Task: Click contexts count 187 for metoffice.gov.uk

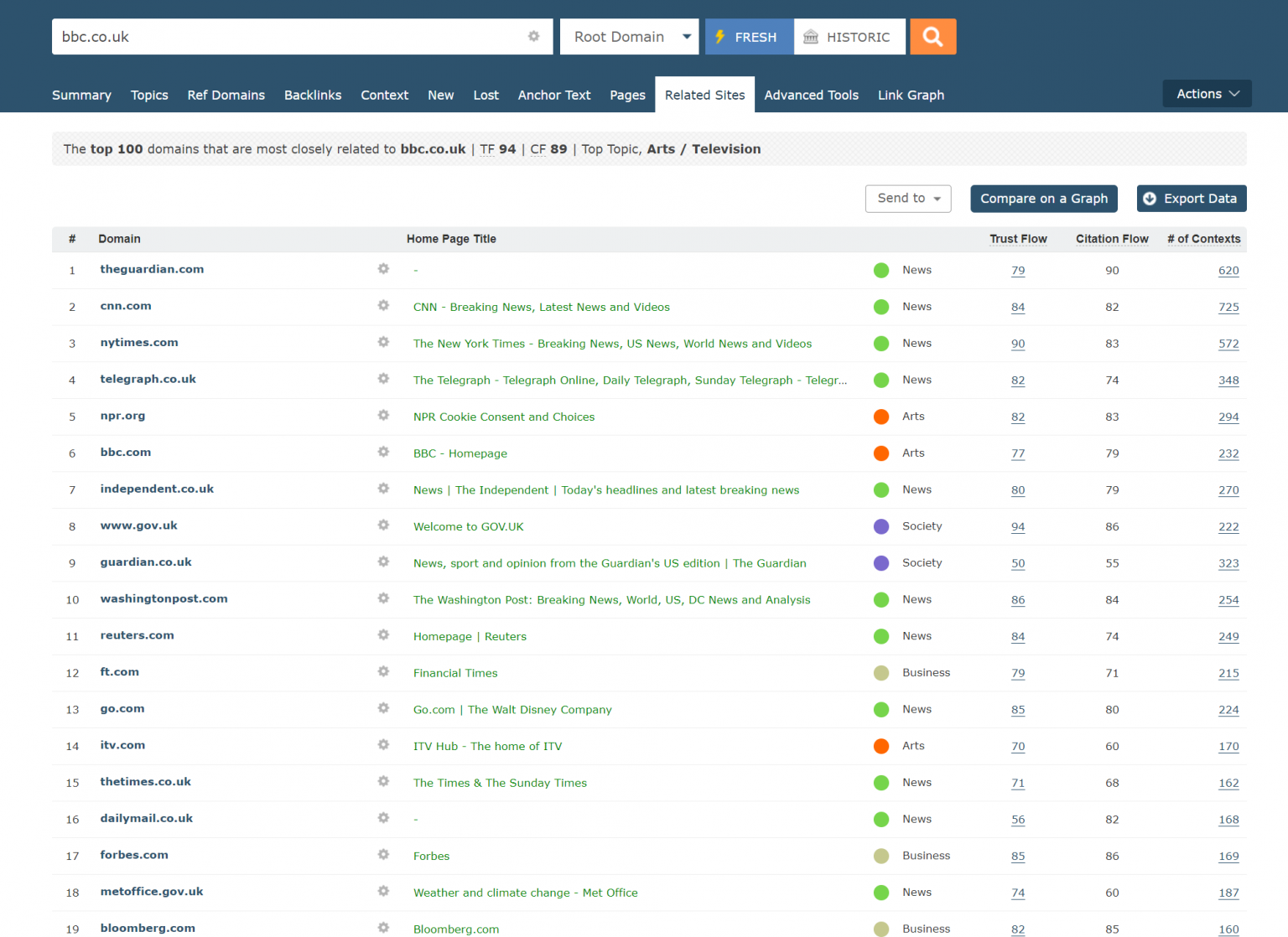Action: (1228, 893)
